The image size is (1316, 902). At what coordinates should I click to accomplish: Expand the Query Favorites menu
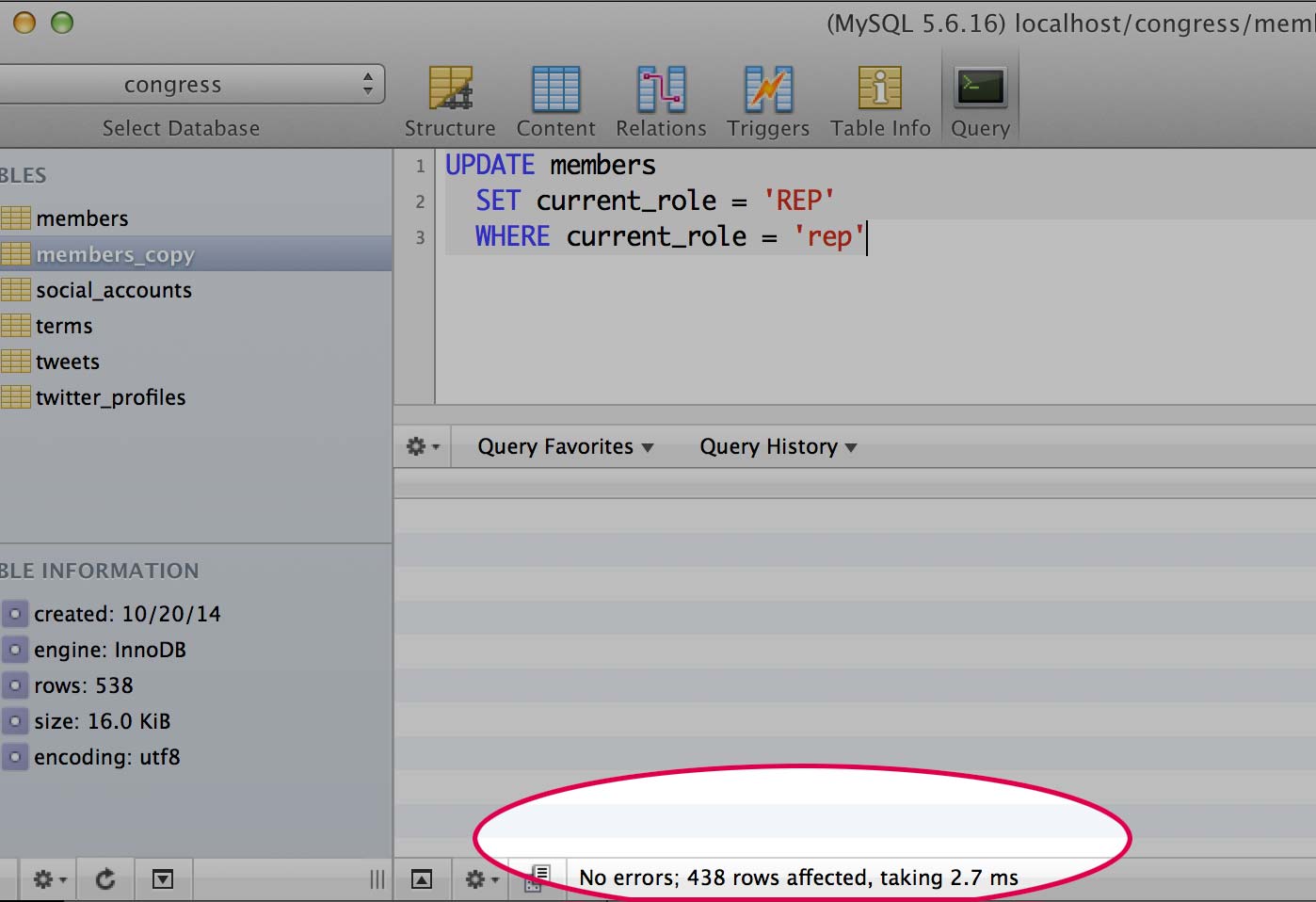565,447
